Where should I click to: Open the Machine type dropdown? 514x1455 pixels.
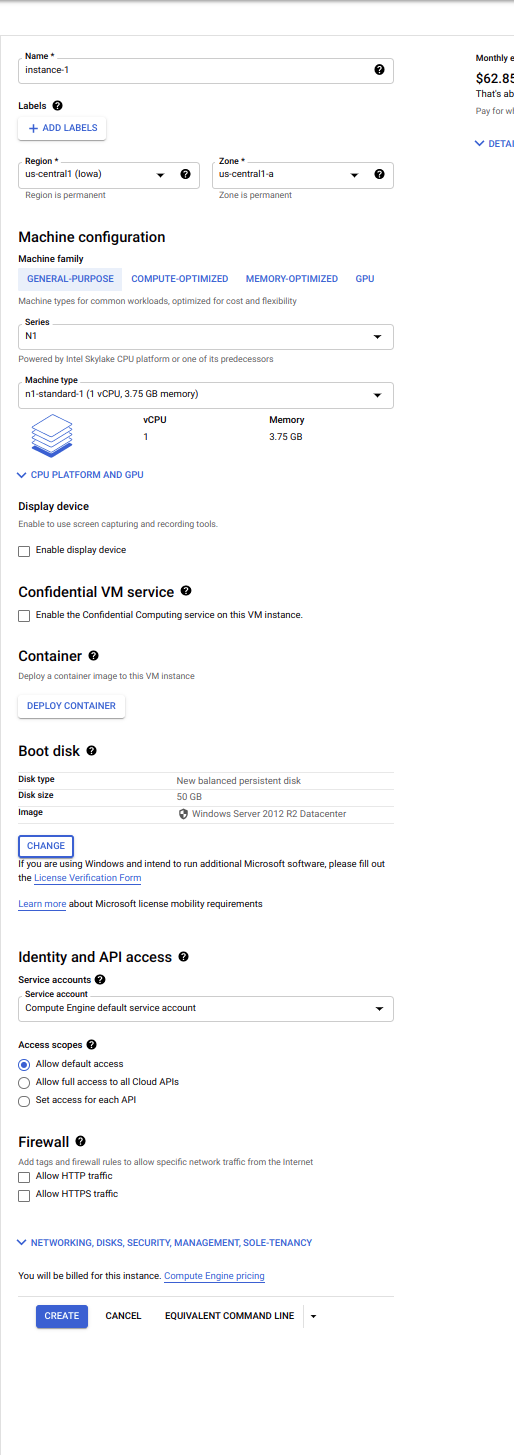[206, 395]
